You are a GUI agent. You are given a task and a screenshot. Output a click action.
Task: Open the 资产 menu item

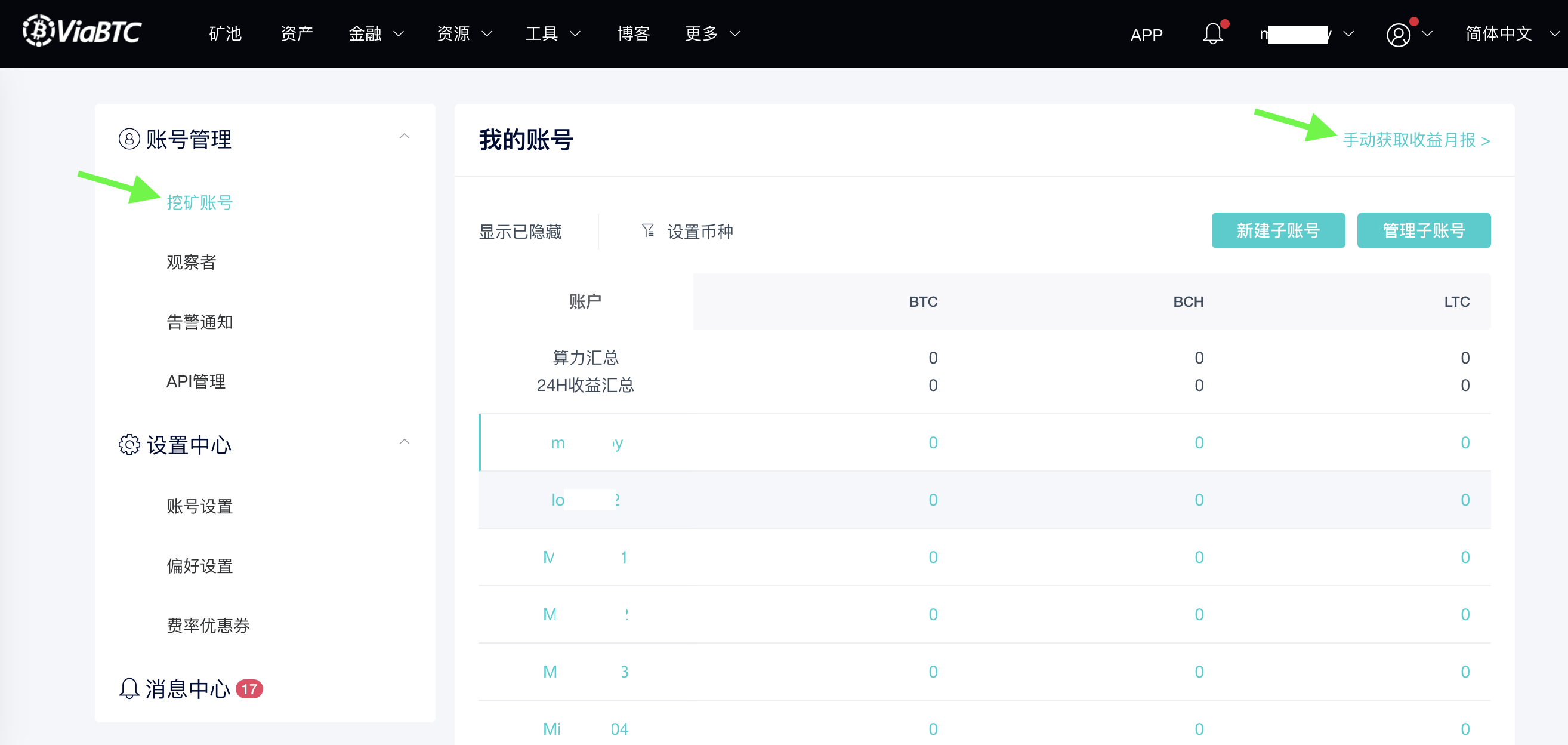297,33
